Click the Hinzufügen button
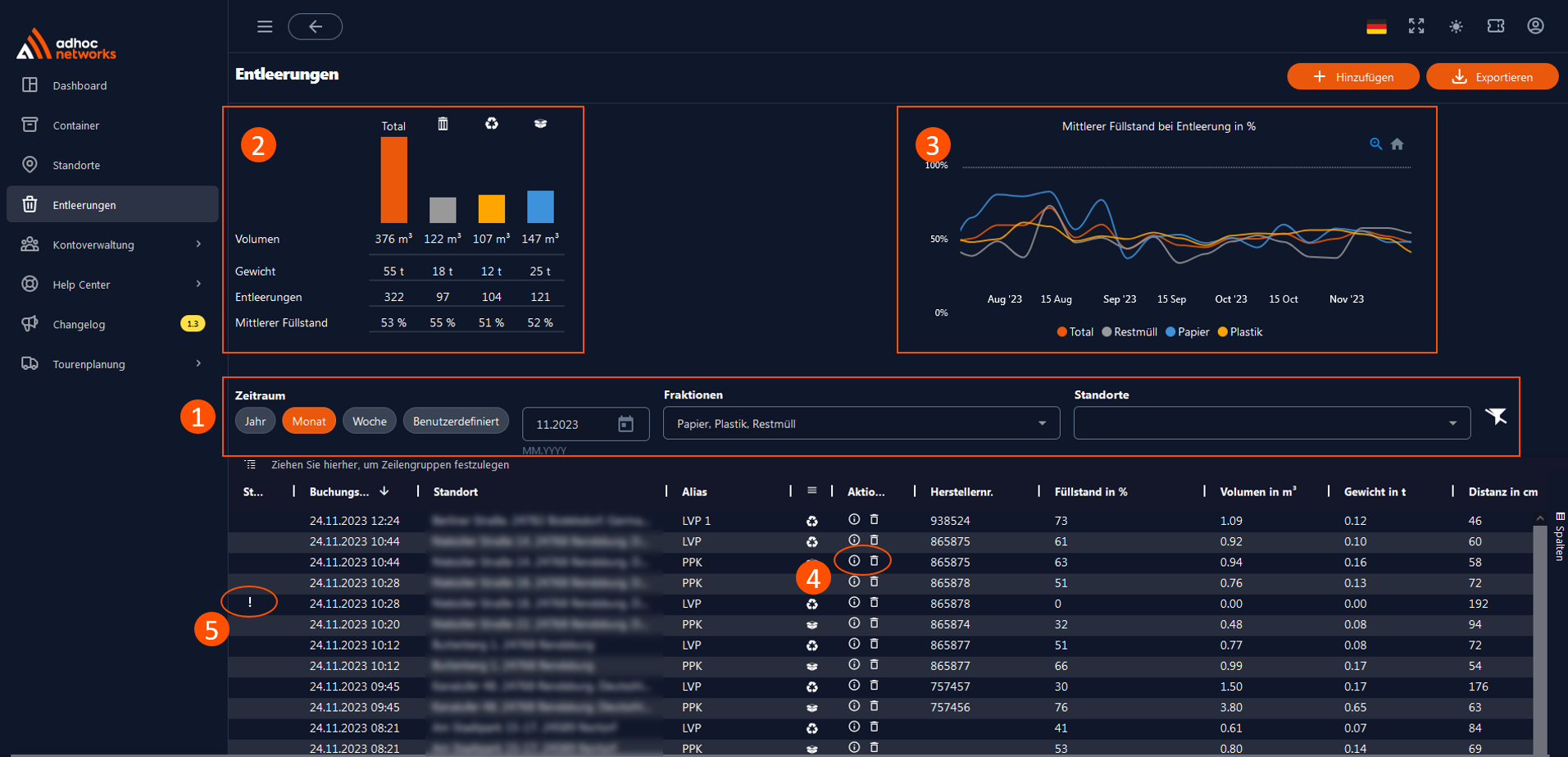 coord(1352,76)
